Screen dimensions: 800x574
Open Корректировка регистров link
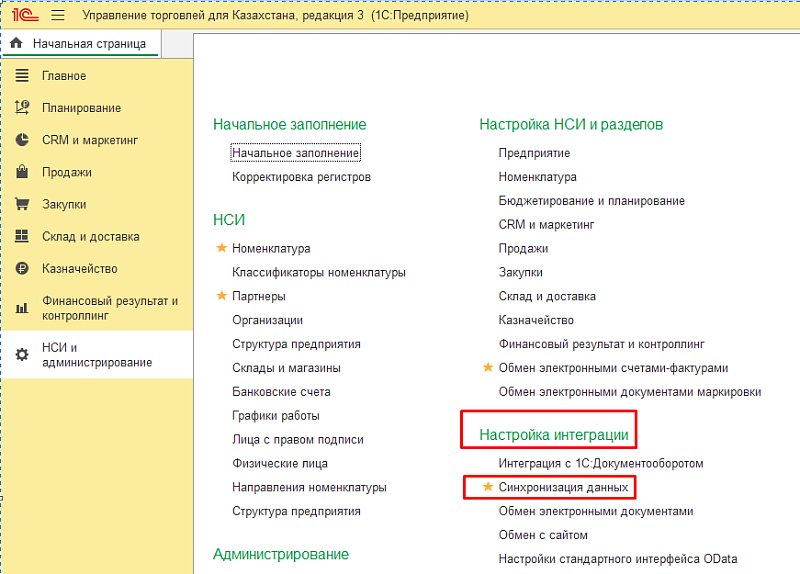(x=301, y=177)
